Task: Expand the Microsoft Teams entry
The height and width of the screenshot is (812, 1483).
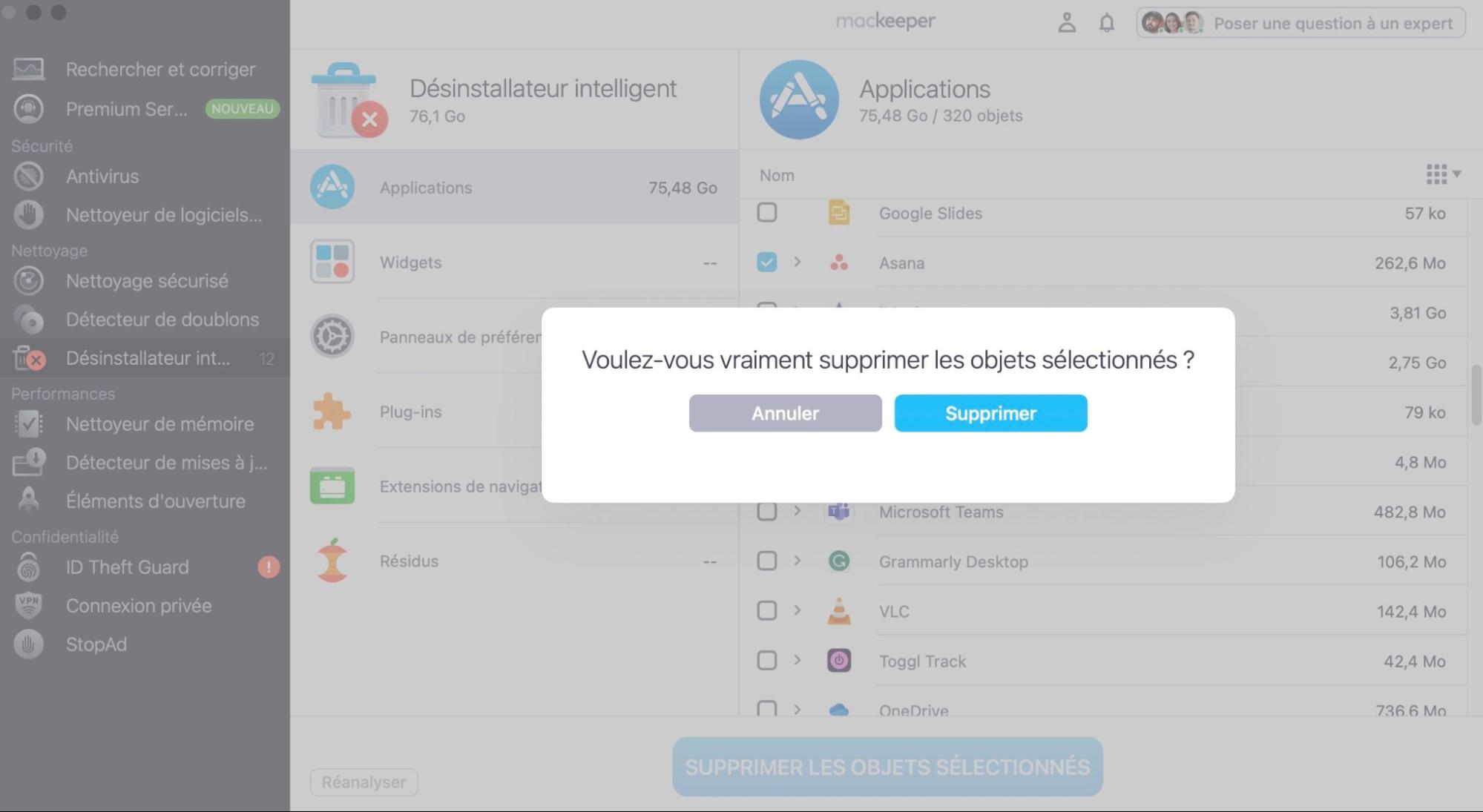Action: tap(796, 511)
